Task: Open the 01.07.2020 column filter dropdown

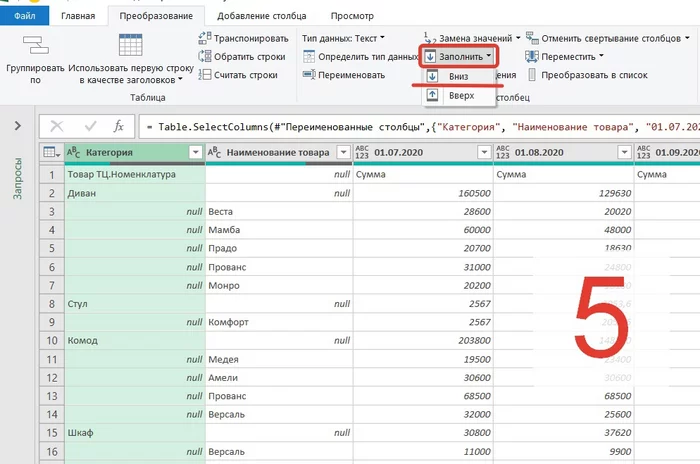Action: pyautogui.click(x=484, y=152)
